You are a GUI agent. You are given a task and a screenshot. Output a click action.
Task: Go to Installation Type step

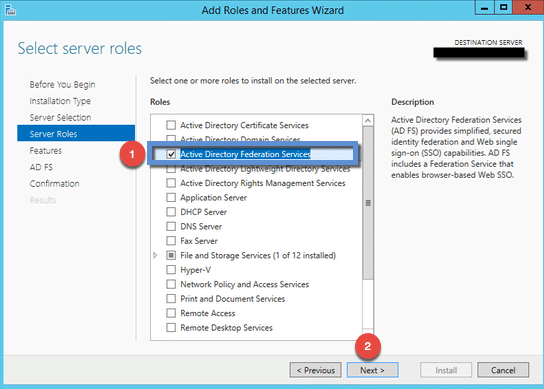pos(60,101)
